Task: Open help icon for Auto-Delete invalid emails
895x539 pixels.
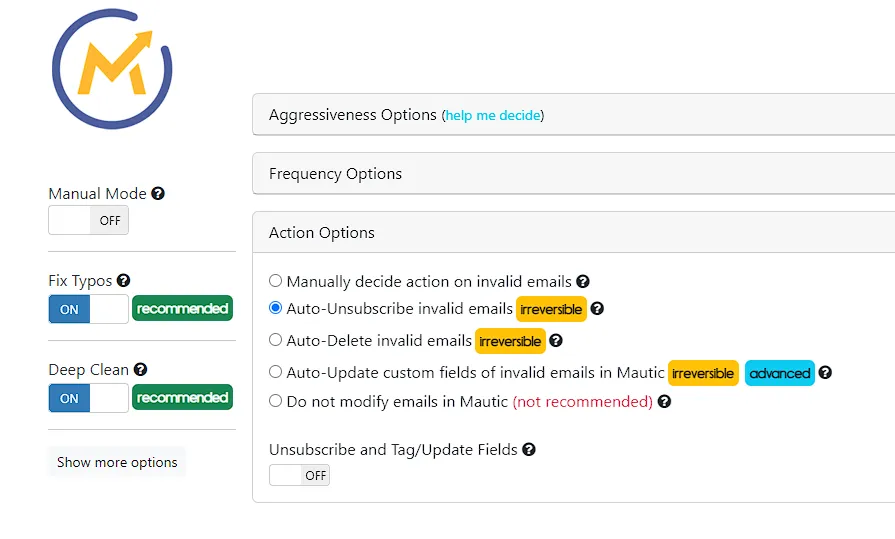Action: coord(556,341)
